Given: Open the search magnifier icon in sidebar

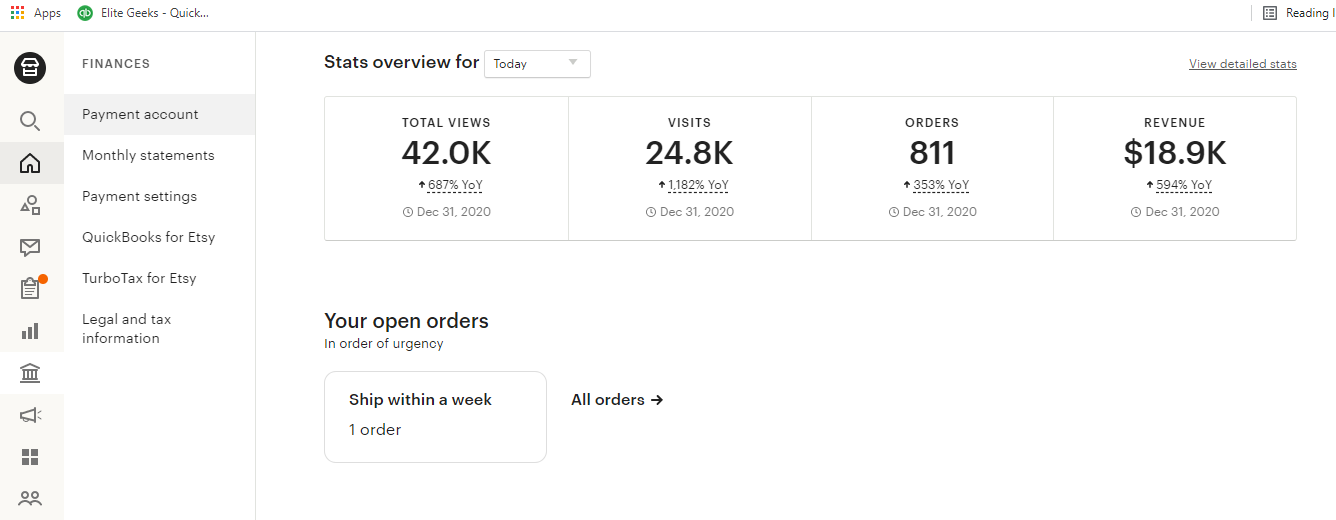Looking at the screenshot, I should pos(31,121).
